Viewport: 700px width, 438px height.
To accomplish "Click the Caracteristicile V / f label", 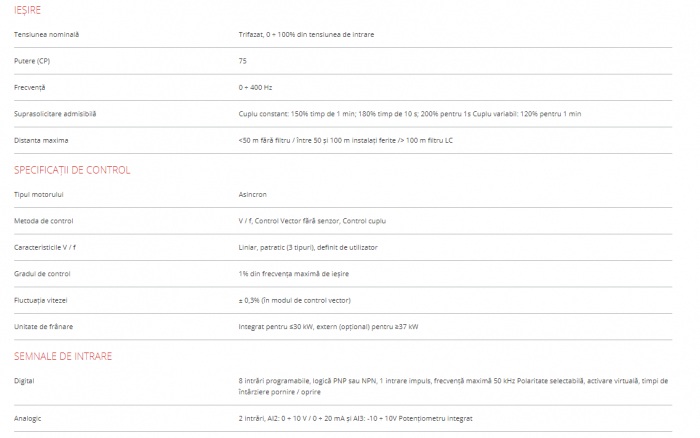I will pyautogui.click(x=50, y=247).
